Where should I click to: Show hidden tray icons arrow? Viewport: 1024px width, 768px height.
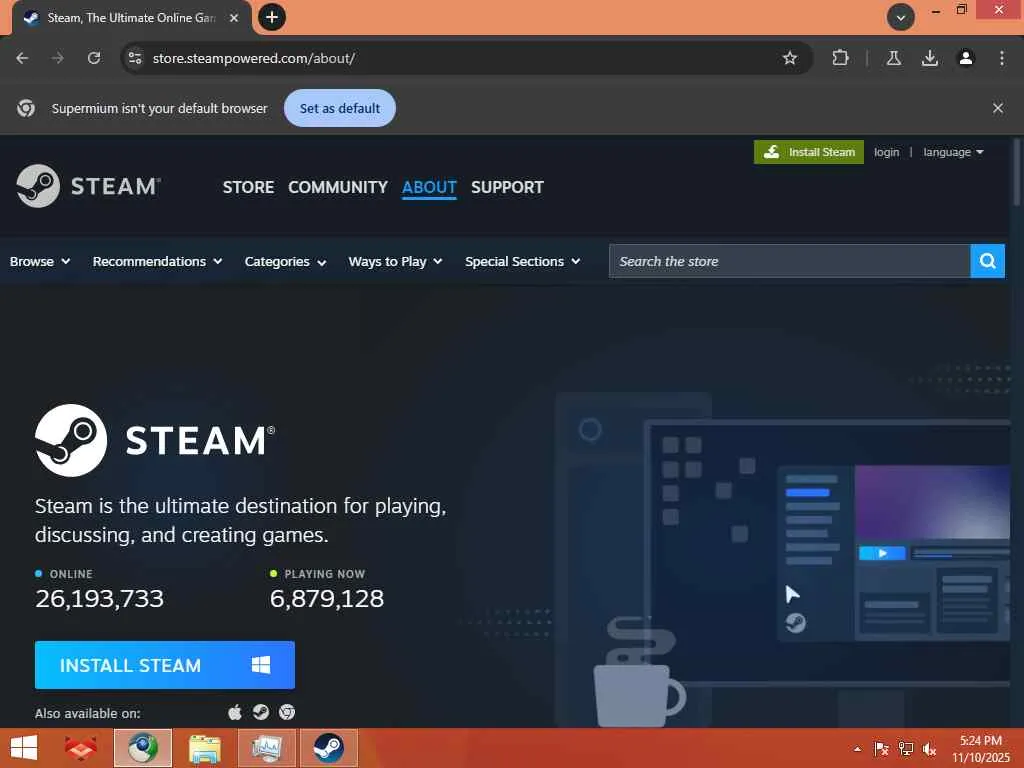857,749
